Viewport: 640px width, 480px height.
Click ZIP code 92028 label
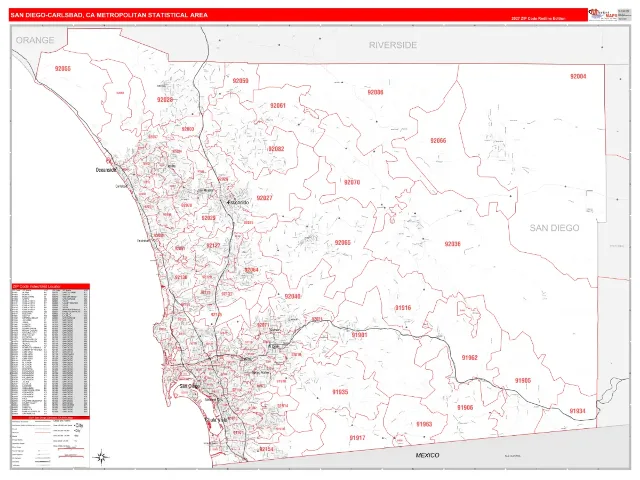pyautogui.click(x=165, y=100)
